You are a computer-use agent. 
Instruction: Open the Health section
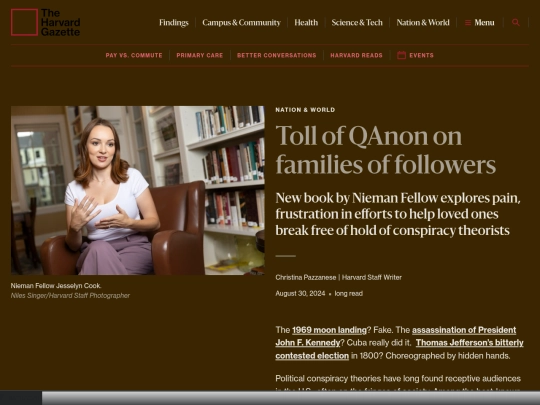click(306, 23)
